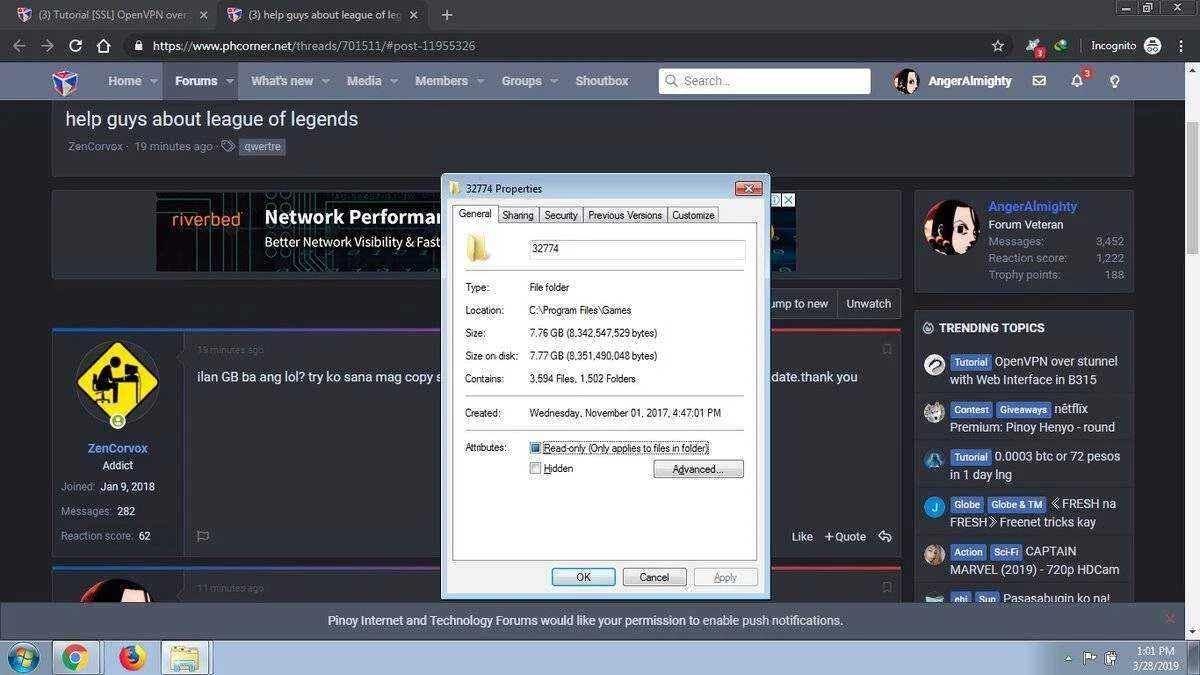The image size is (1200, 675).
Task: Open the Shoutbox nav item
Action: 602,81
